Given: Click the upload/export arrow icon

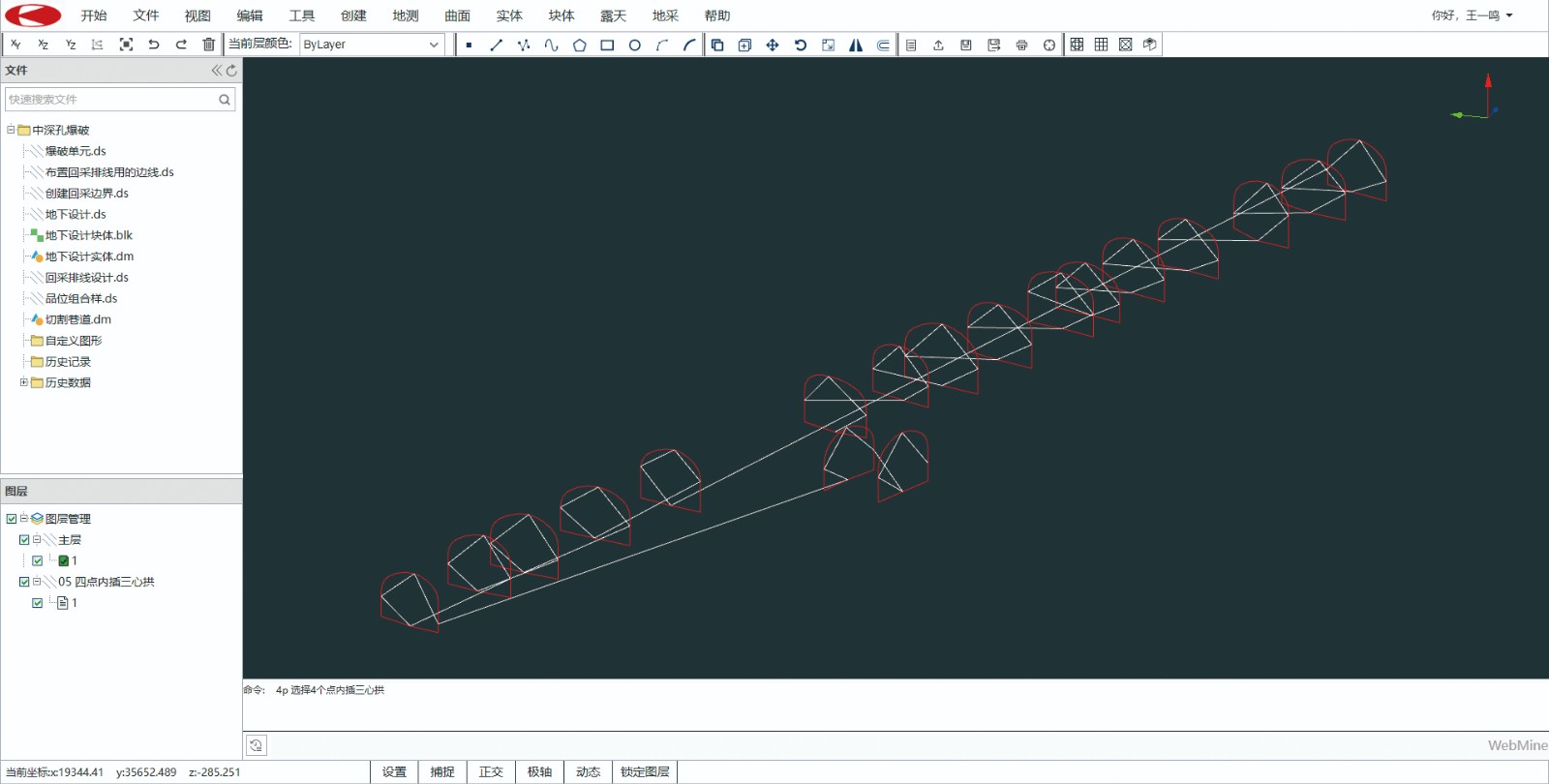Looking at the screenshot, I should tap(938, 45).
